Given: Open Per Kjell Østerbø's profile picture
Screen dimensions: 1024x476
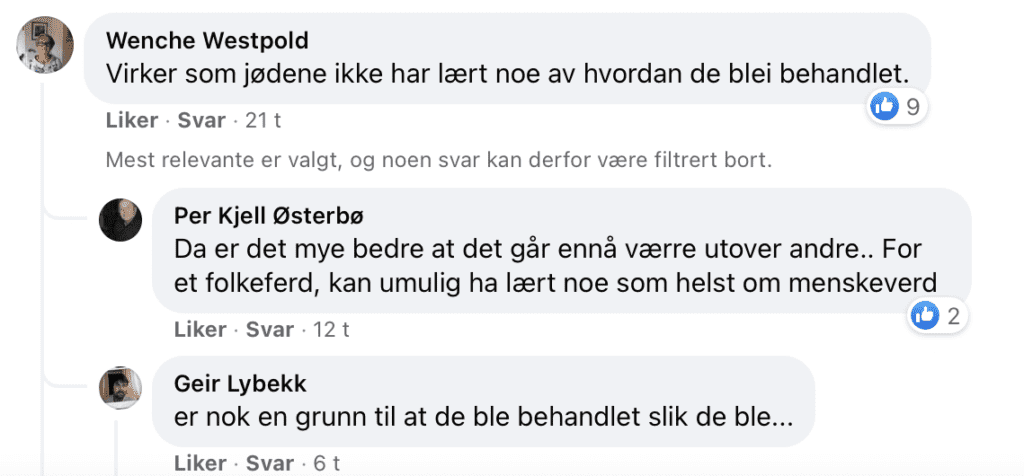Looking at the screenshot, I should tap(121, 220).
